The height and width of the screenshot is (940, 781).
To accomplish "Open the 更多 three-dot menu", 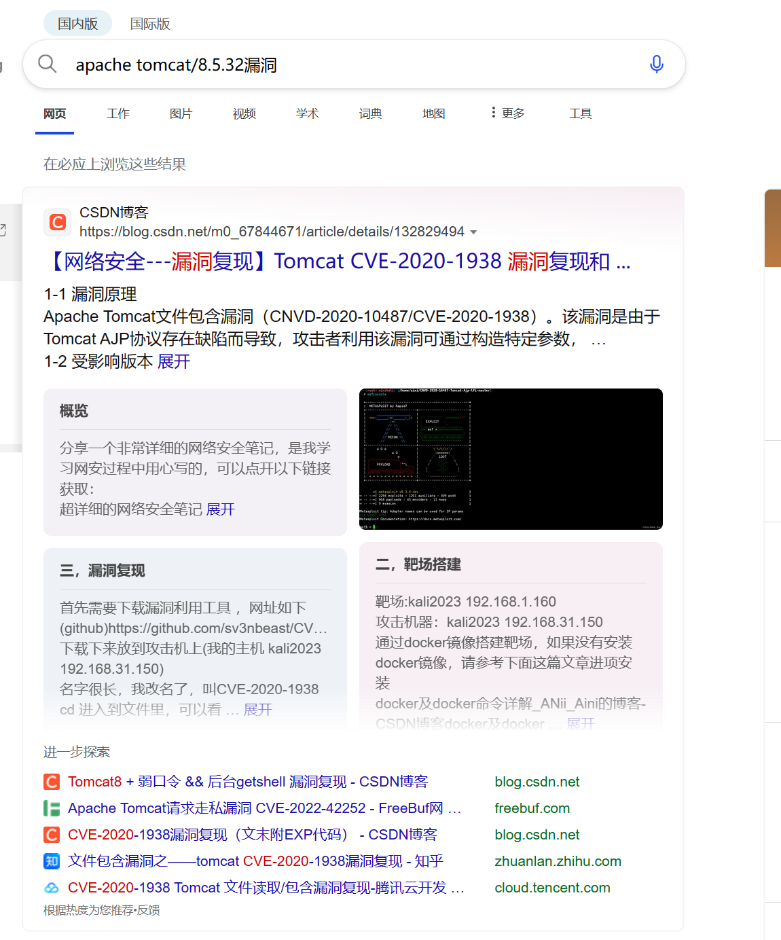I will 507,113.
